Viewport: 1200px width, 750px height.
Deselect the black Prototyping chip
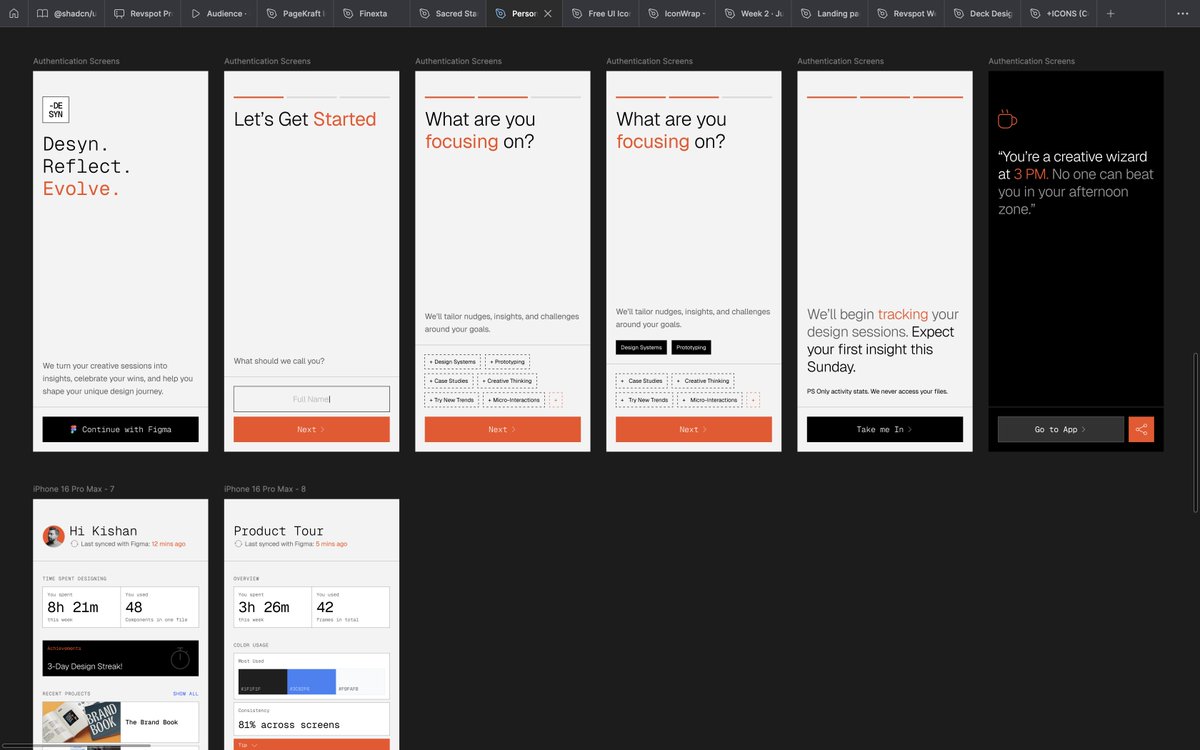coord(691,347)
